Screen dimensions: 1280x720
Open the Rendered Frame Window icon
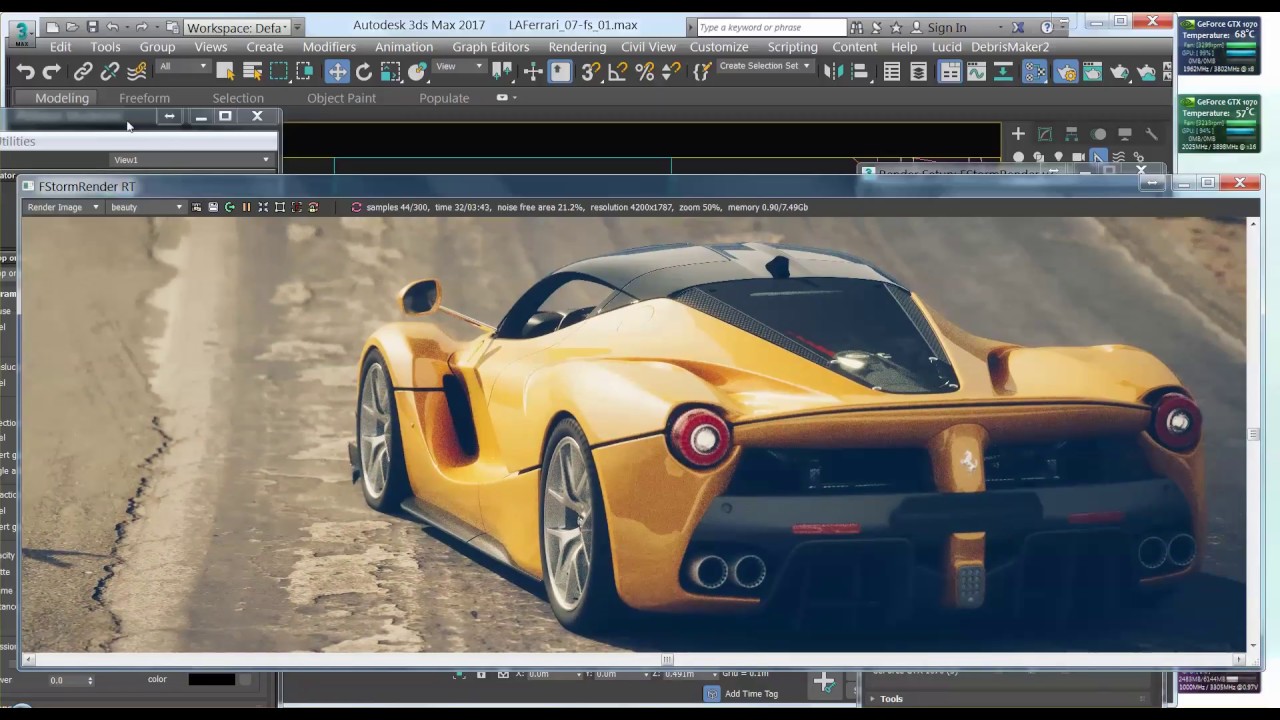click(1093, 71)
